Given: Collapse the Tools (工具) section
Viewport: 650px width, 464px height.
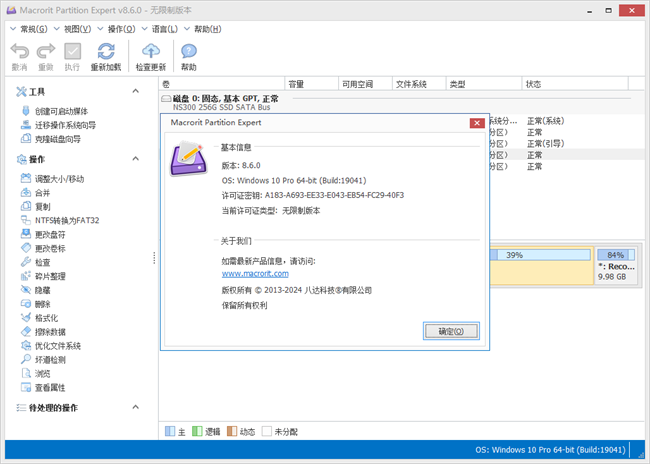Looking at the screenshot, I should (136, 91).
